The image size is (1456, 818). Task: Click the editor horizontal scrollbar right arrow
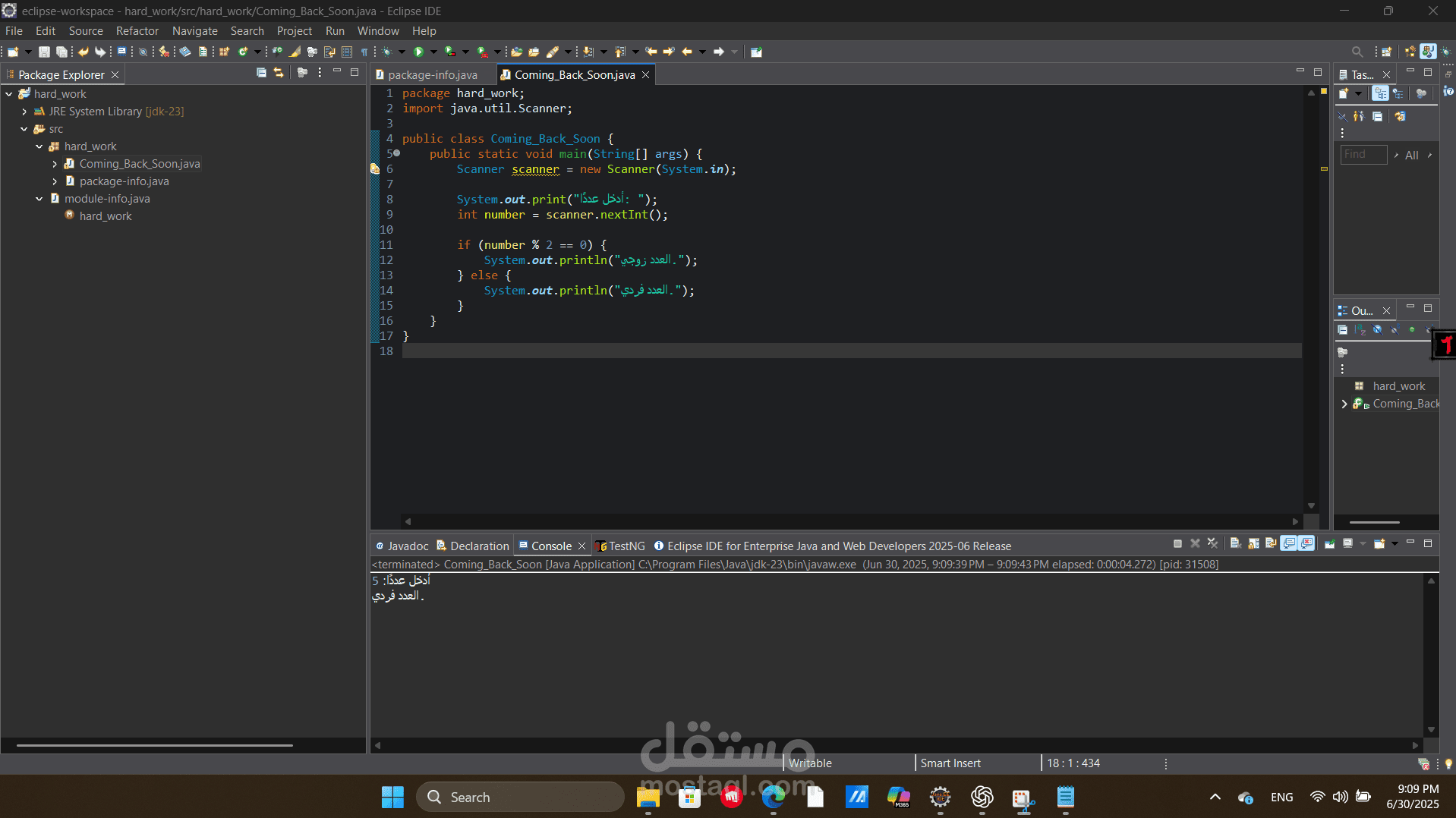click(x=1295, y=521)
